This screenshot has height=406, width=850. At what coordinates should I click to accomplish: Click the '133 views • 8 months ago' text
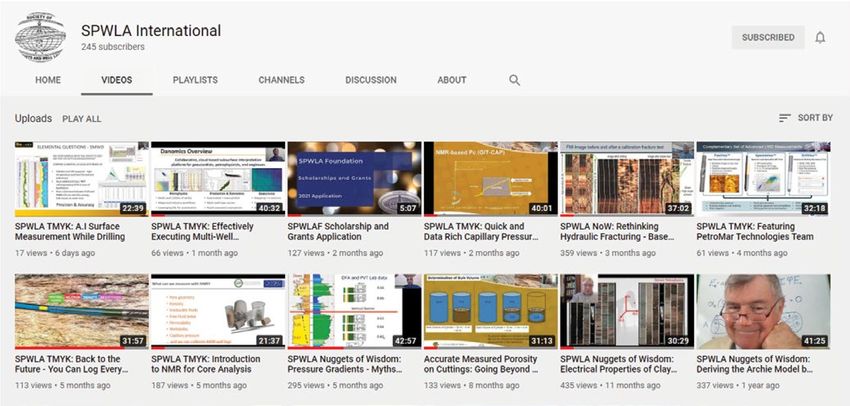[472, 385]
